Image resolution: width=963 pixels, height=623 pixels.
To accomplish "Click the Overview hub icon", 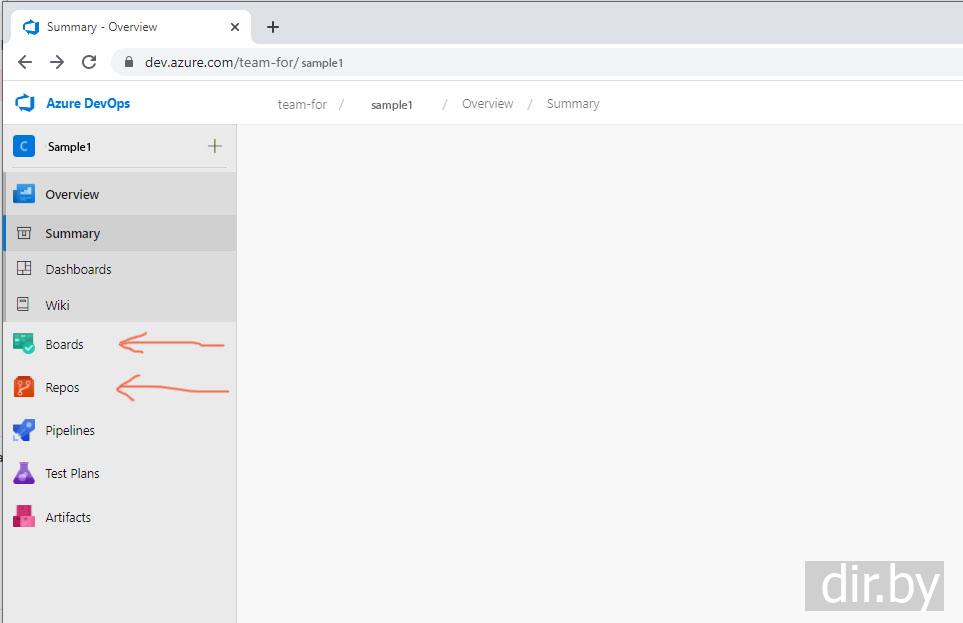I will 24,194.
